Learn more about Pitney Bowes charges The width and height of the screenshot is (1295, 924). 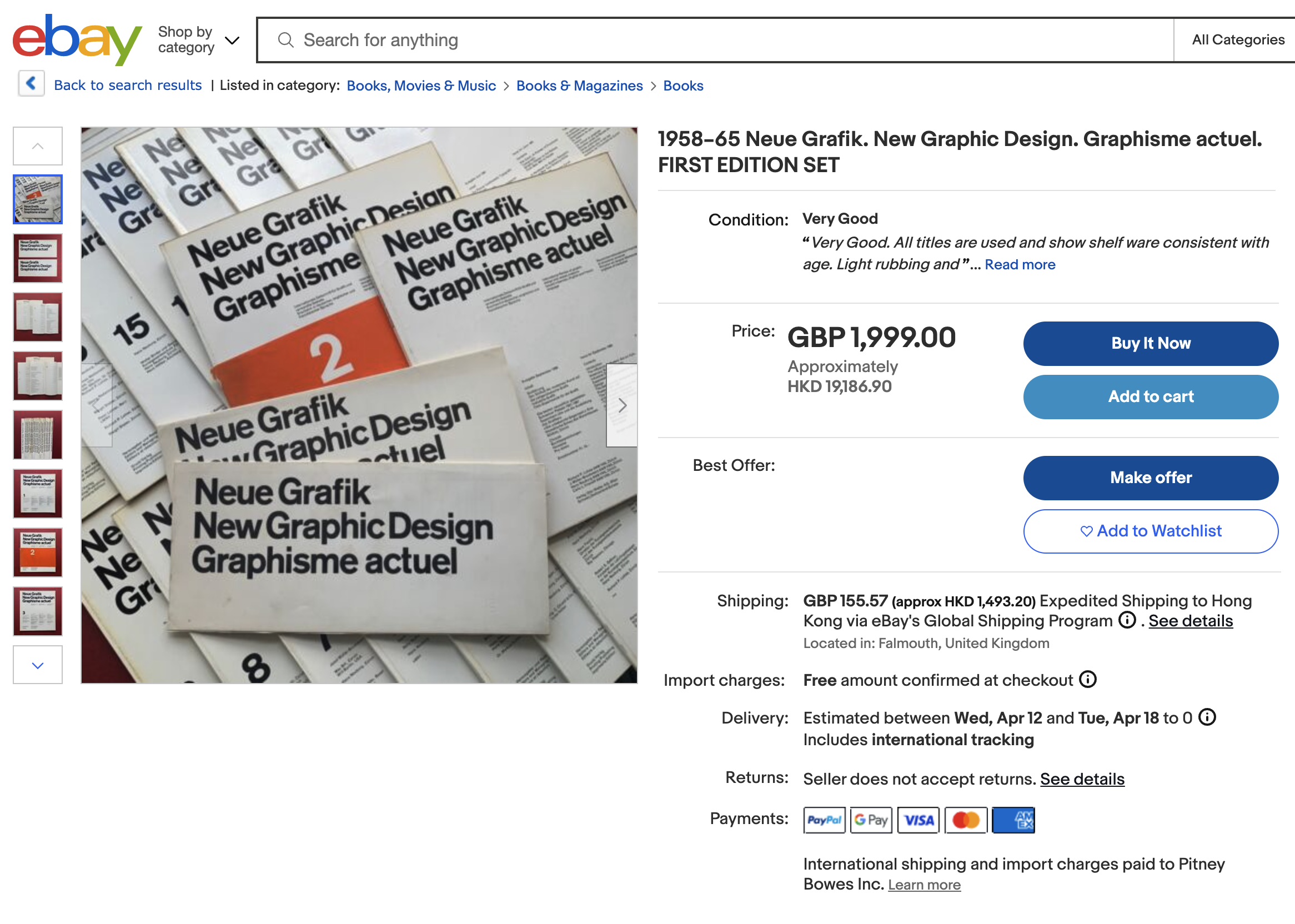924,885
